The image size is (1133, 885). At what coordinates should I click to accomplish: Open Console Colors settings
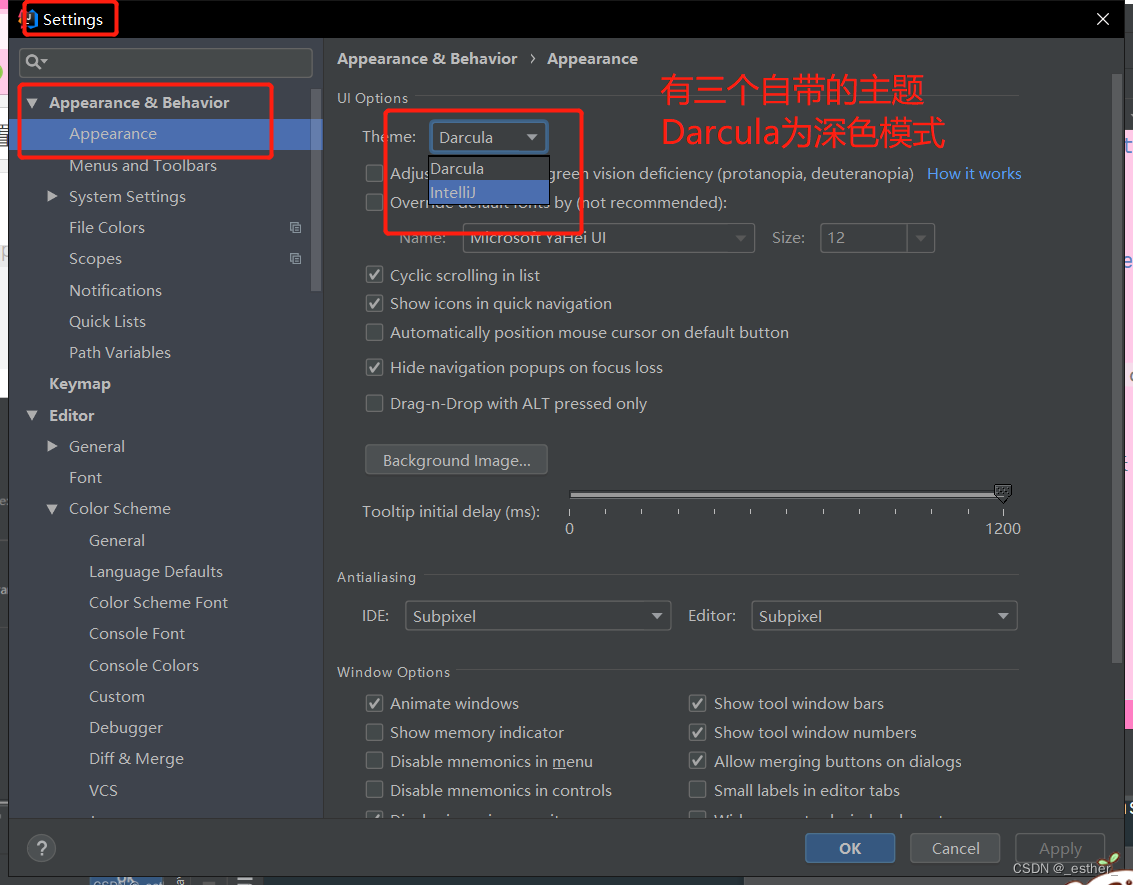pyautogui.click(x=144, y=665)
